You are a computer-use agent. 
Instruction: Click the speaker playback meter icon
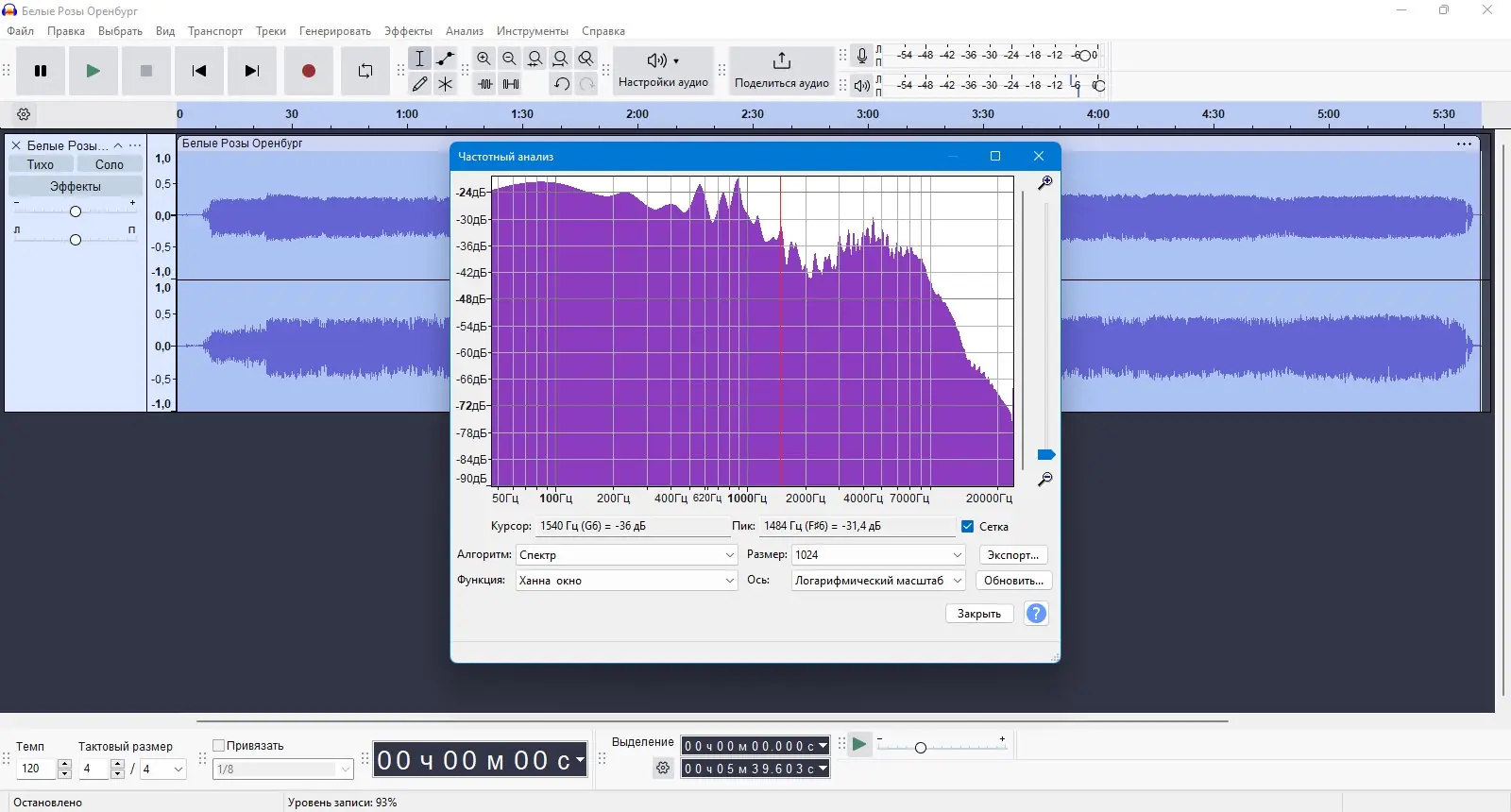coord(862,86)
